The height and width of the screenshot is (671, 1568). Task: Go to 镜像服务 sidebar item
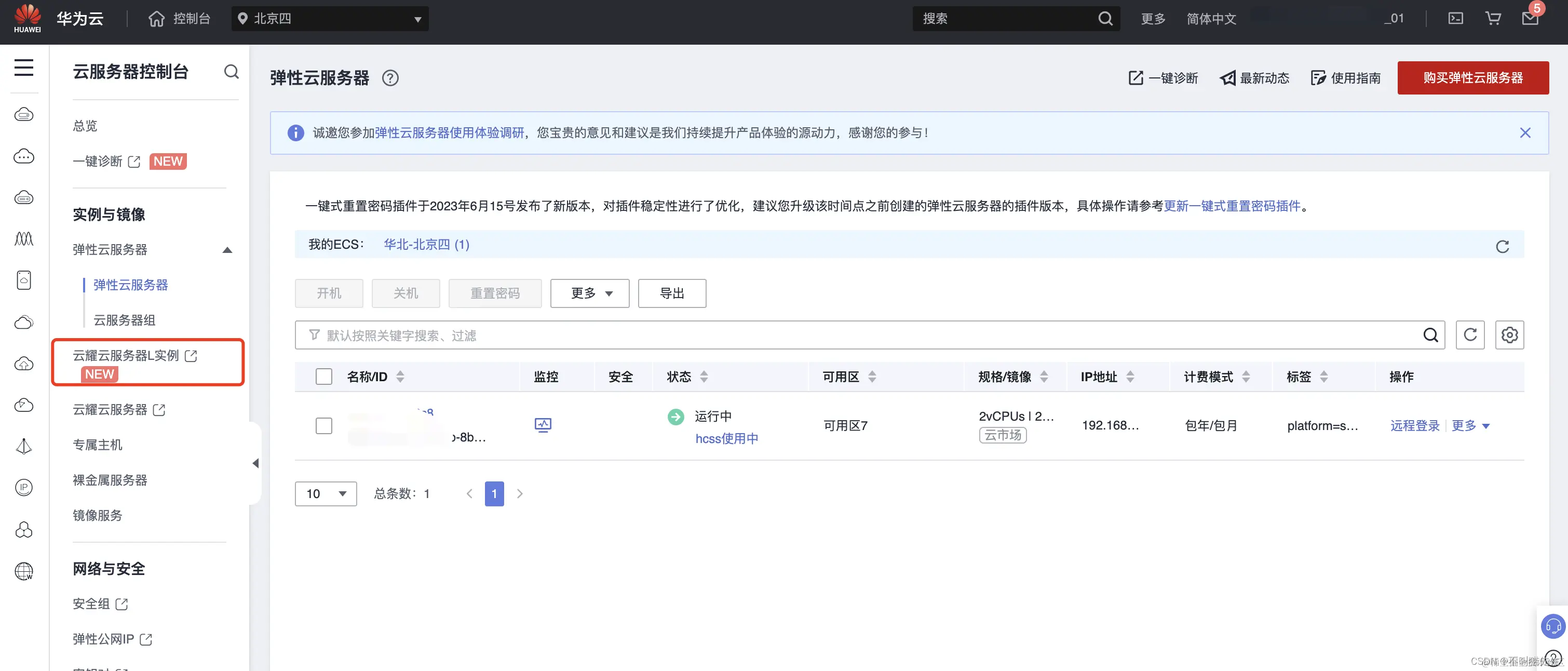(x=98, y=515)
